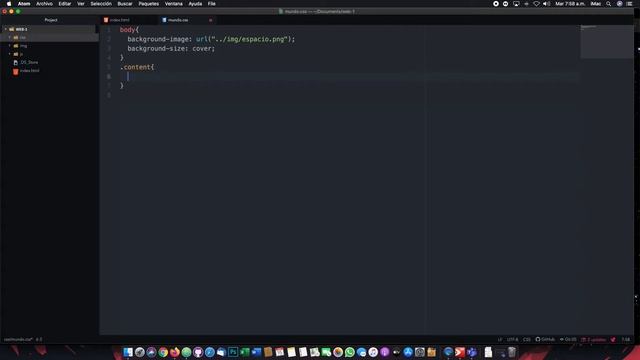Open the Atom application menu
Image resolution: width=640 pixels, height=360 pixels.
click(24, 4)
